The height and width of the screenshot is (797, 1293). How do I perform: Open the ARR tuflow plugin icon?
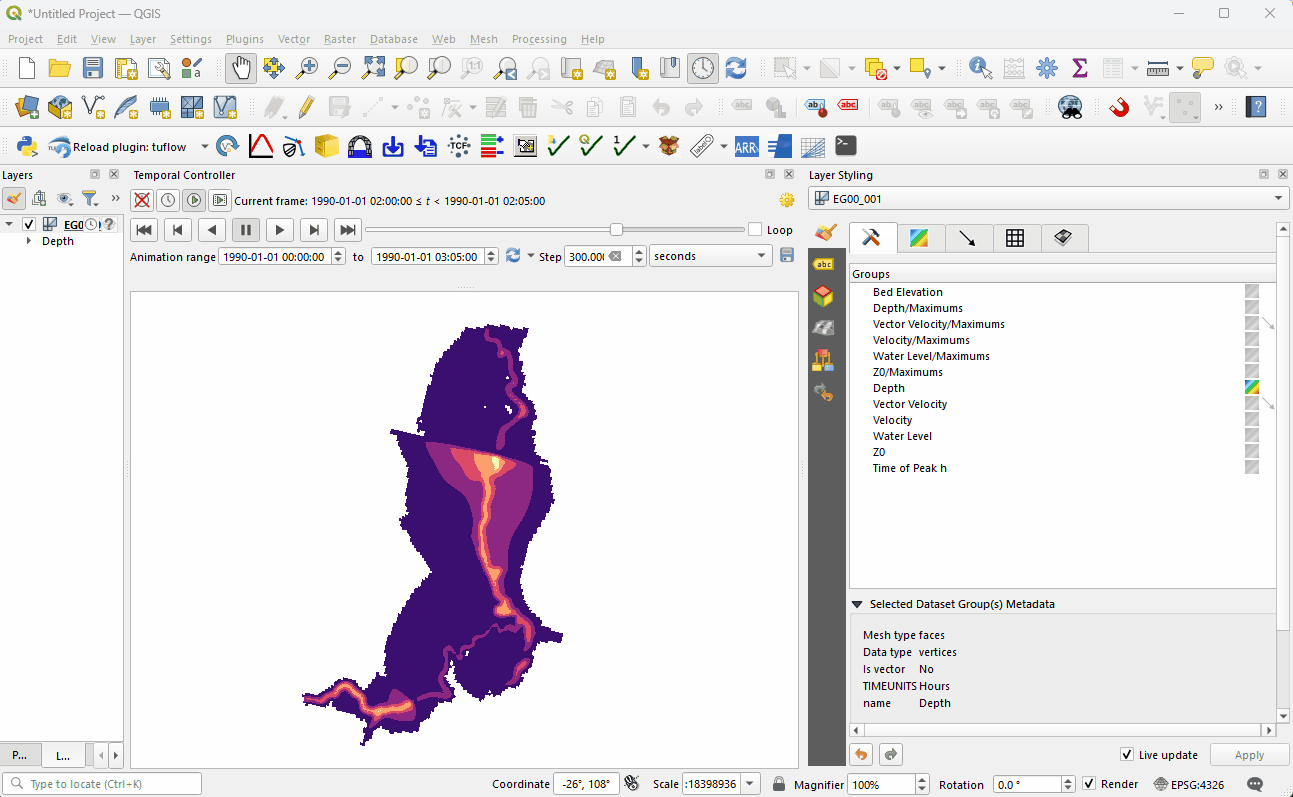pos(746,147)
